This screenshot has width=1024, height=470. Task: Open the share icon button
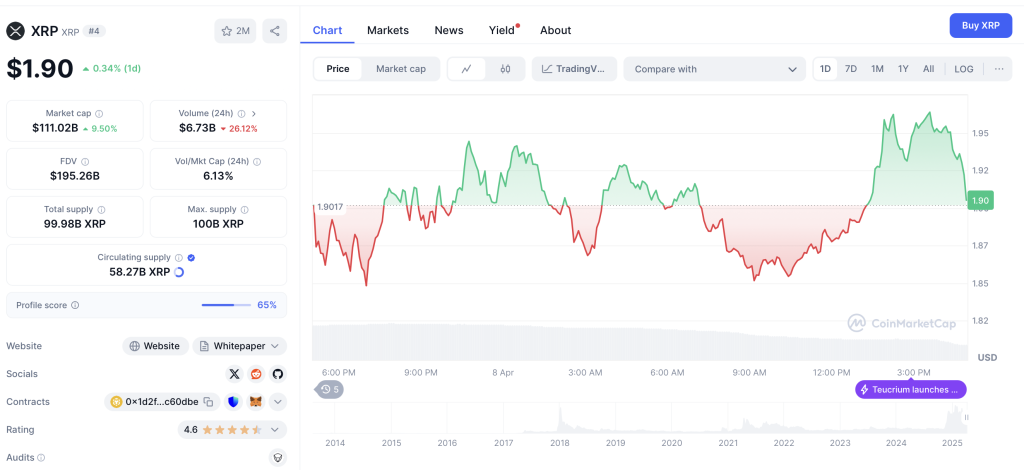tap(275, 31)
